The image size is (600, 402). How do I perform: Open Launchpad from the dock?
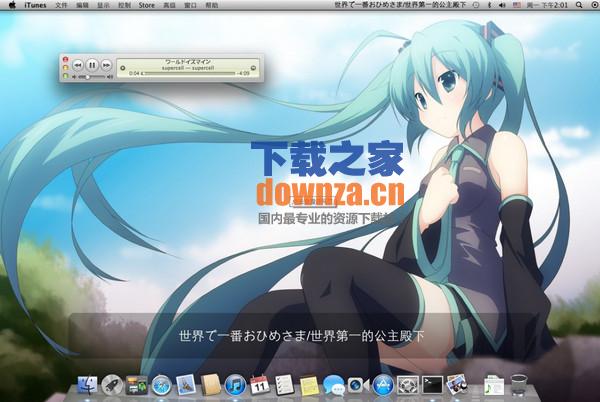point(112,385)
